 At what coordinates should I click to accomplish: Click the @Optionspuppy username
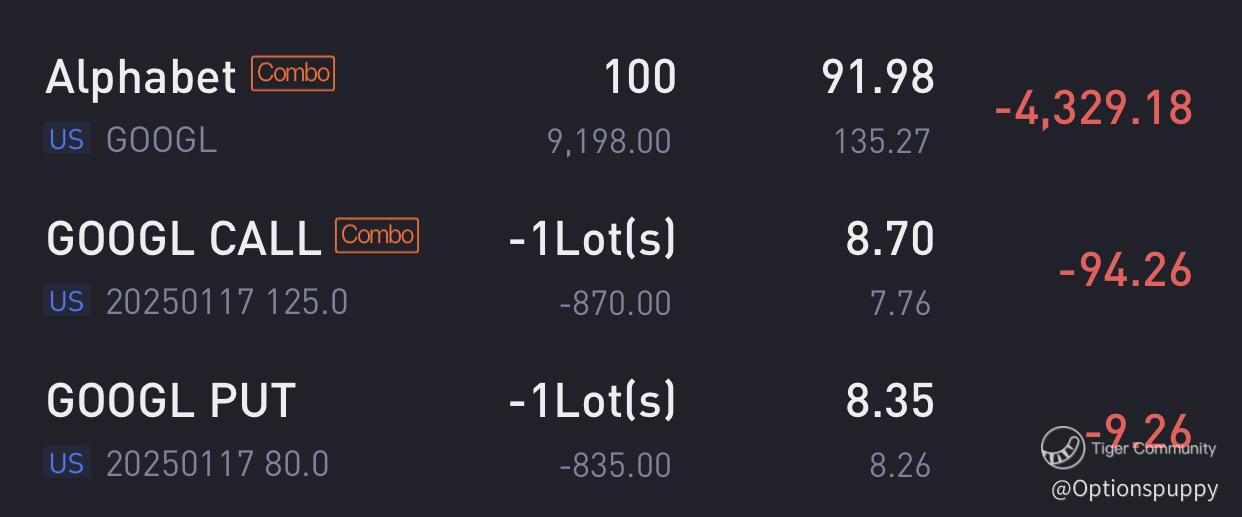(1135, 489)
